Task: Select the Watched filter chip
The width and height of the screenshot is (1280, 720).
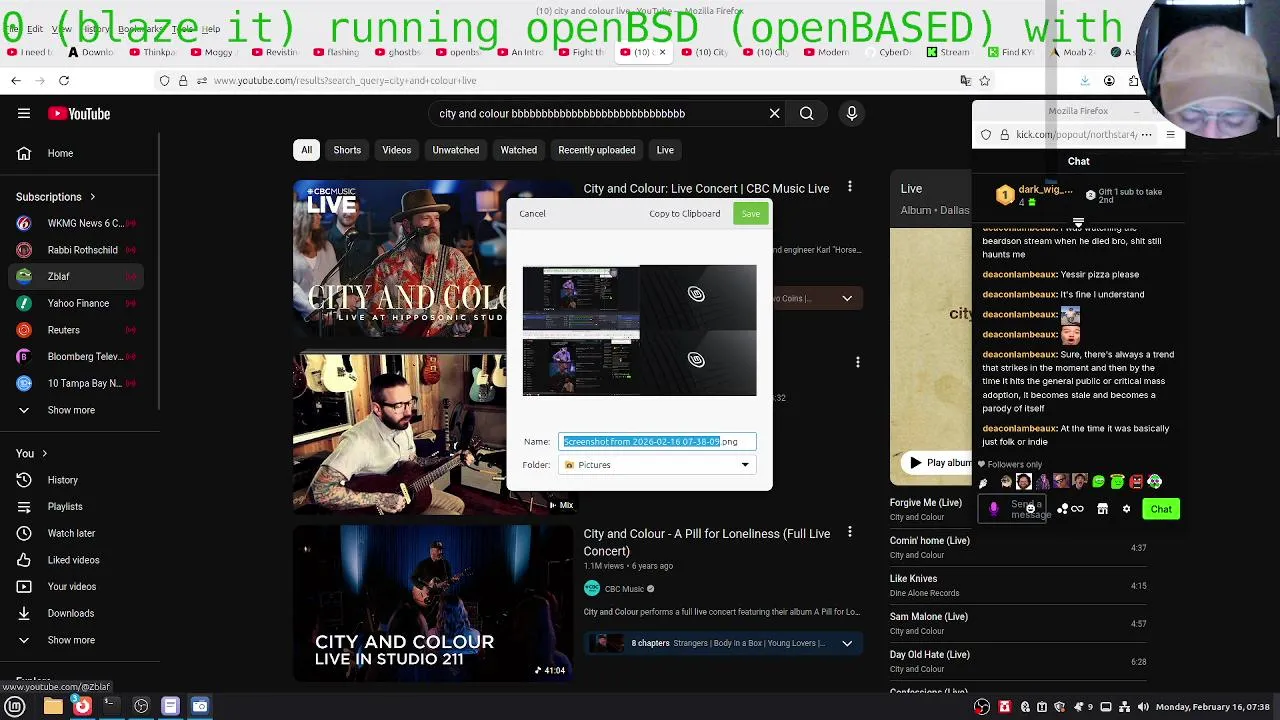Action: 518,150
